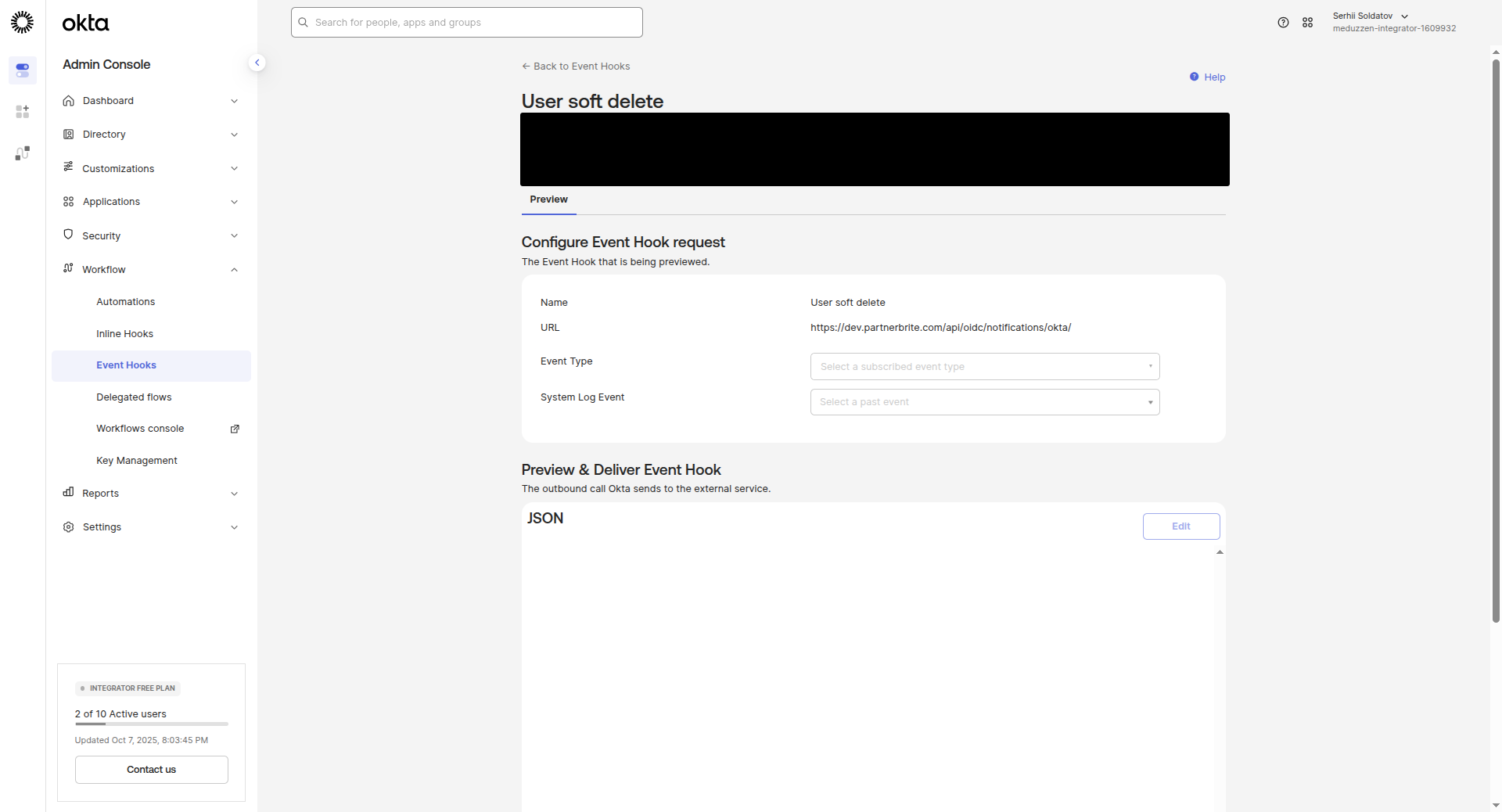This screenshot has height=812, width=1502.
Task: Click the page scrollbar down arrow
Action: click(1496, 805)
